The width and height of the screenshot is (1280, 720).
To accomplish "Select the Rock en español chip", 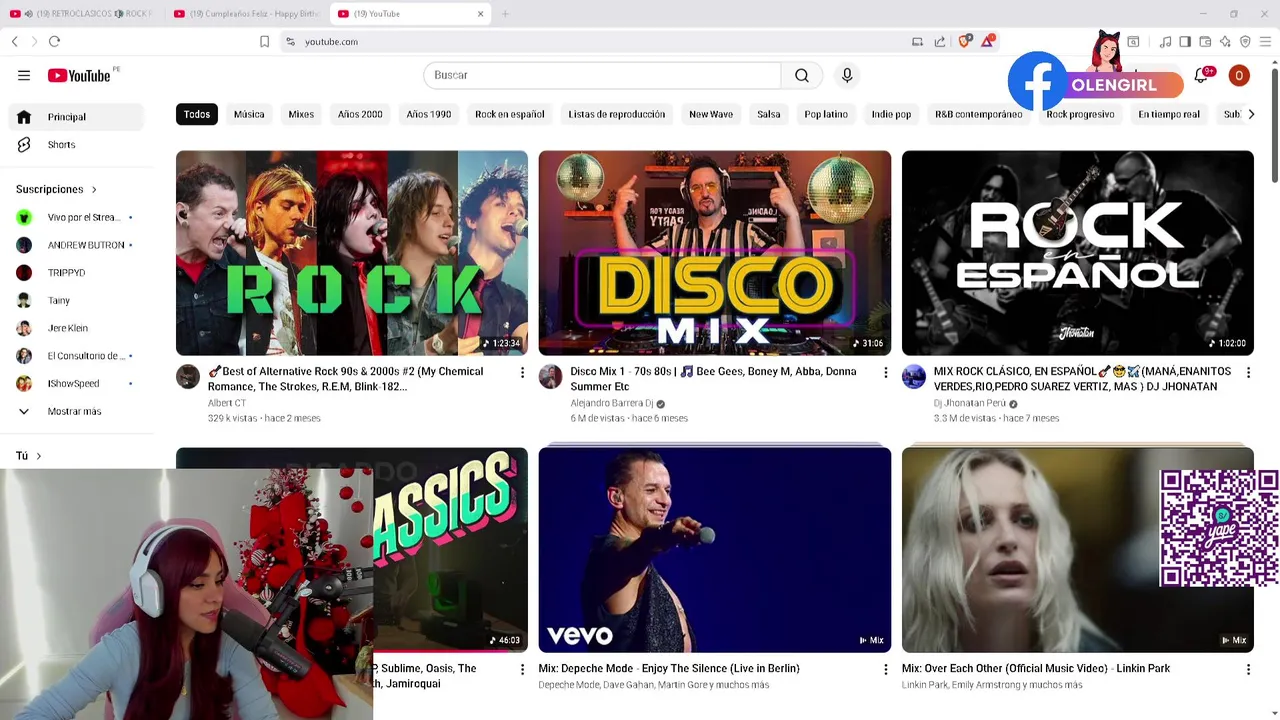I will 510,114.
